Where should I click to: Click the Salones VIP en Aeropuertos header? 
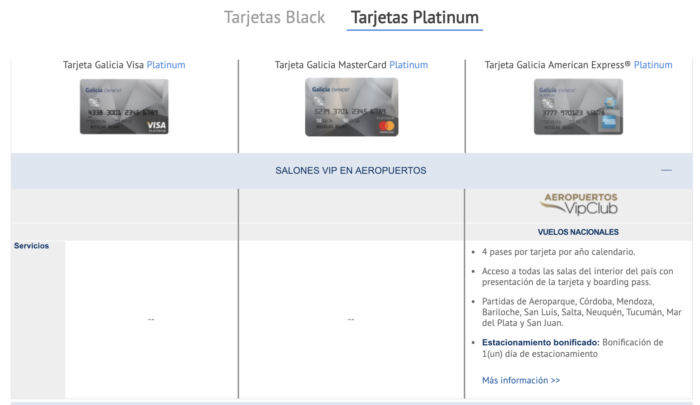click(x=350, y=171)
